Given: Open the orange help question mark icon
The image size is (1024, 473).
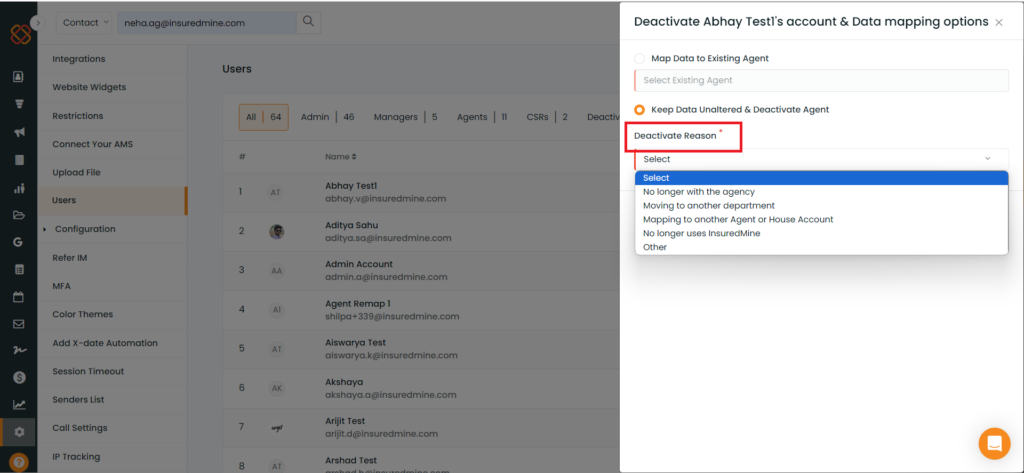Looking at the screenshot, I should tap(19, 462).
